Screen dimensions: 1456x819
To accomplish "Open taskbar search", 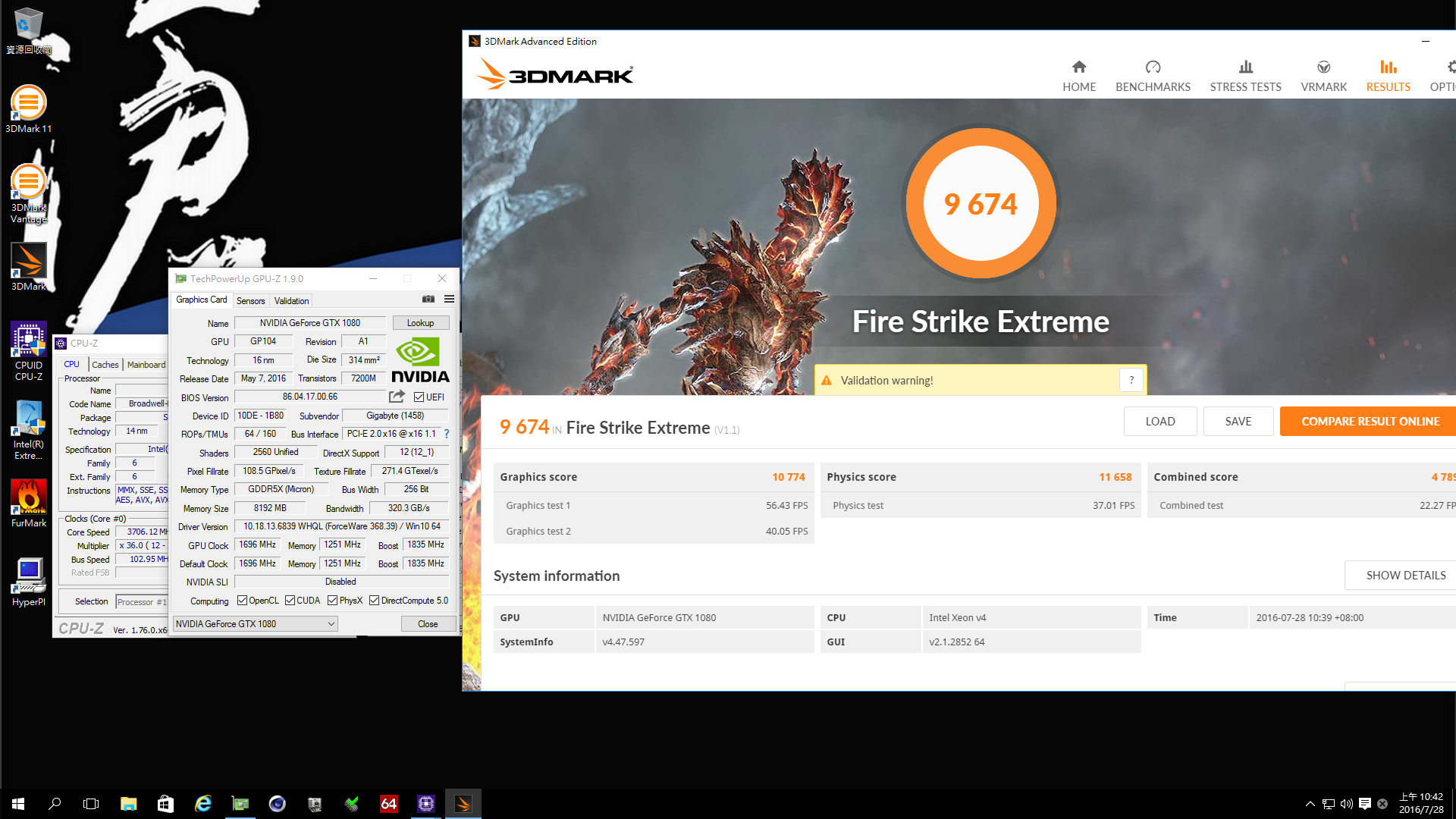I will click(x=55, y=804).
